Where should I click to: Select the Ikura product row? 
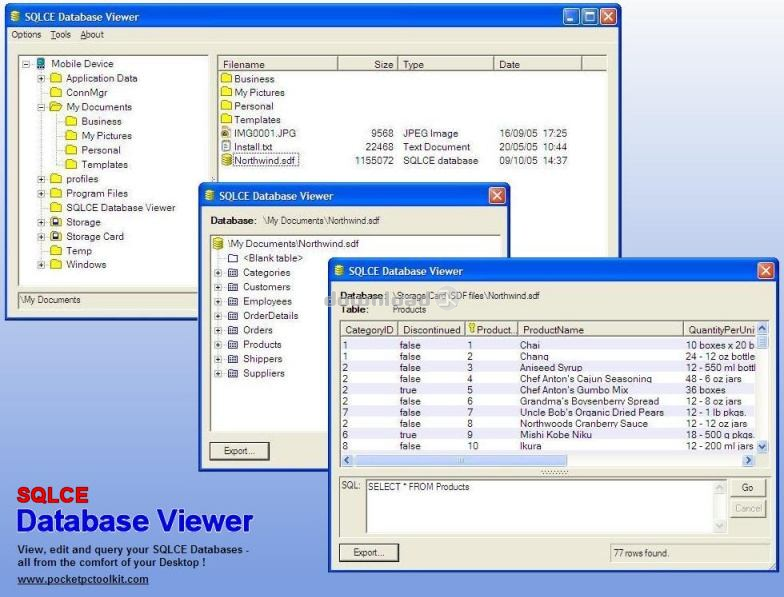pos(548,446)
